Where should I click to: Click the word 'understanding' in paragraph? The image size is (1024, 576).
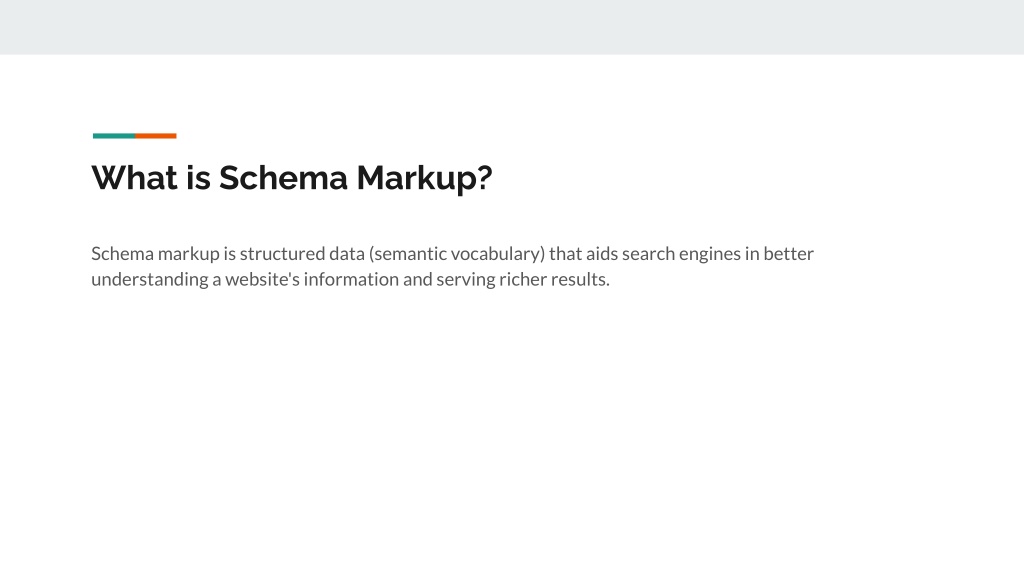pyautogui.click(x=150, y=280)
